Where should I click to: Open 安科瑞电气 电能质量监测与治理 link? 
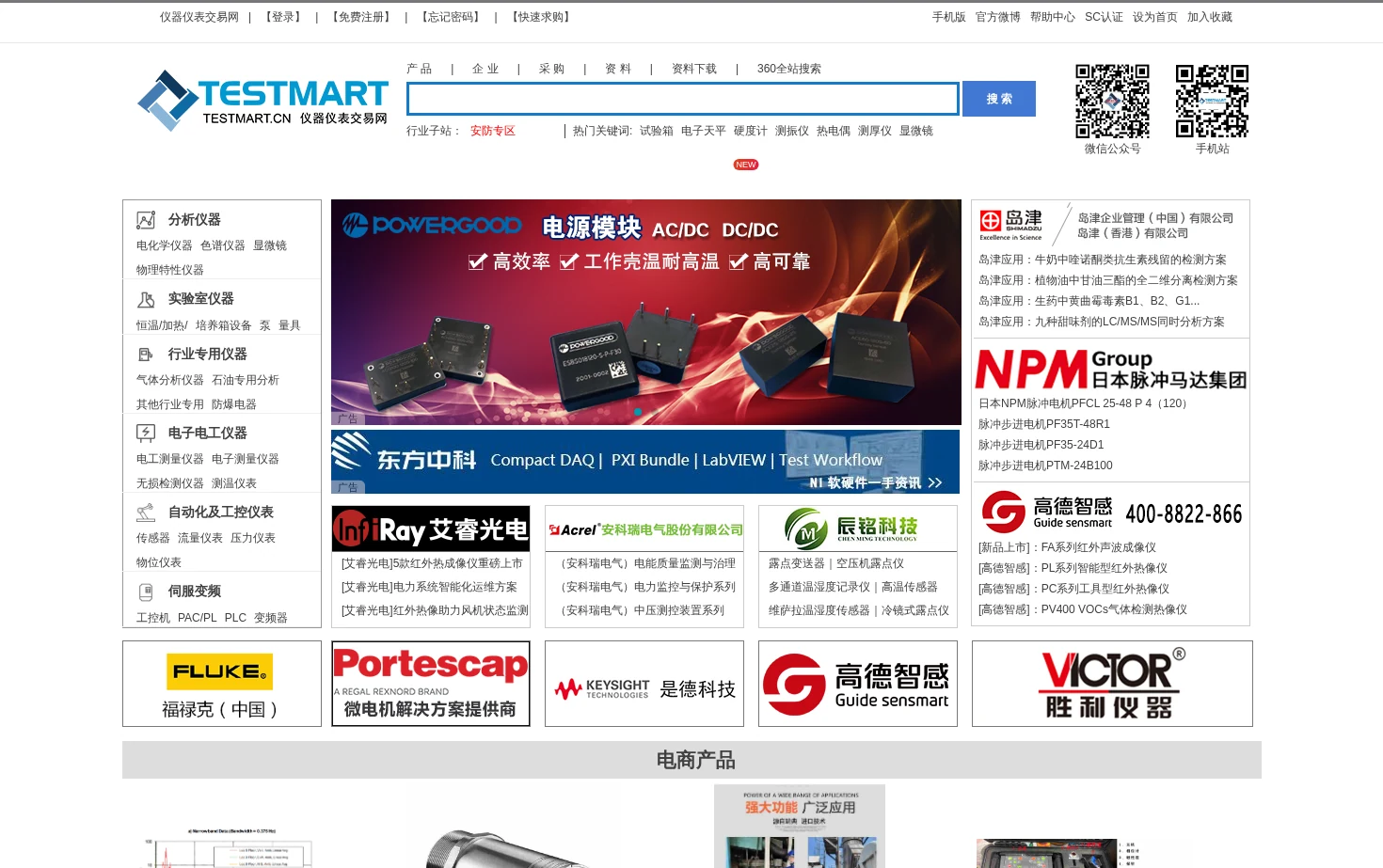645,563
